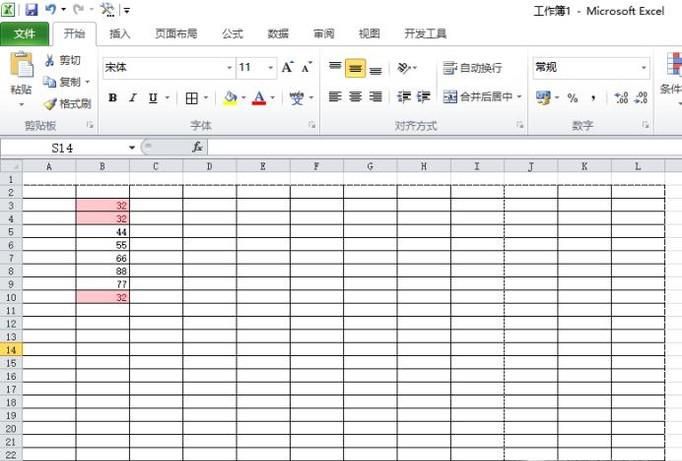Switch to the Formulas (公式) tab
Viewport: 682px width, 461px height.
[232, 33]
